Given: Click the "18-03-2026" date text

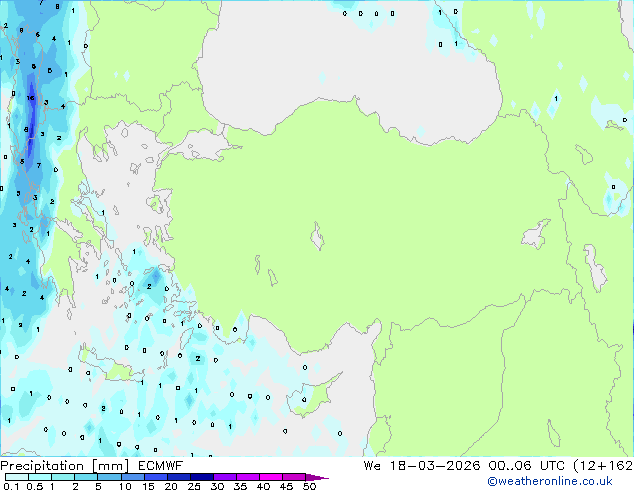Looking at the screenshot, I should (x=435, y=466).
